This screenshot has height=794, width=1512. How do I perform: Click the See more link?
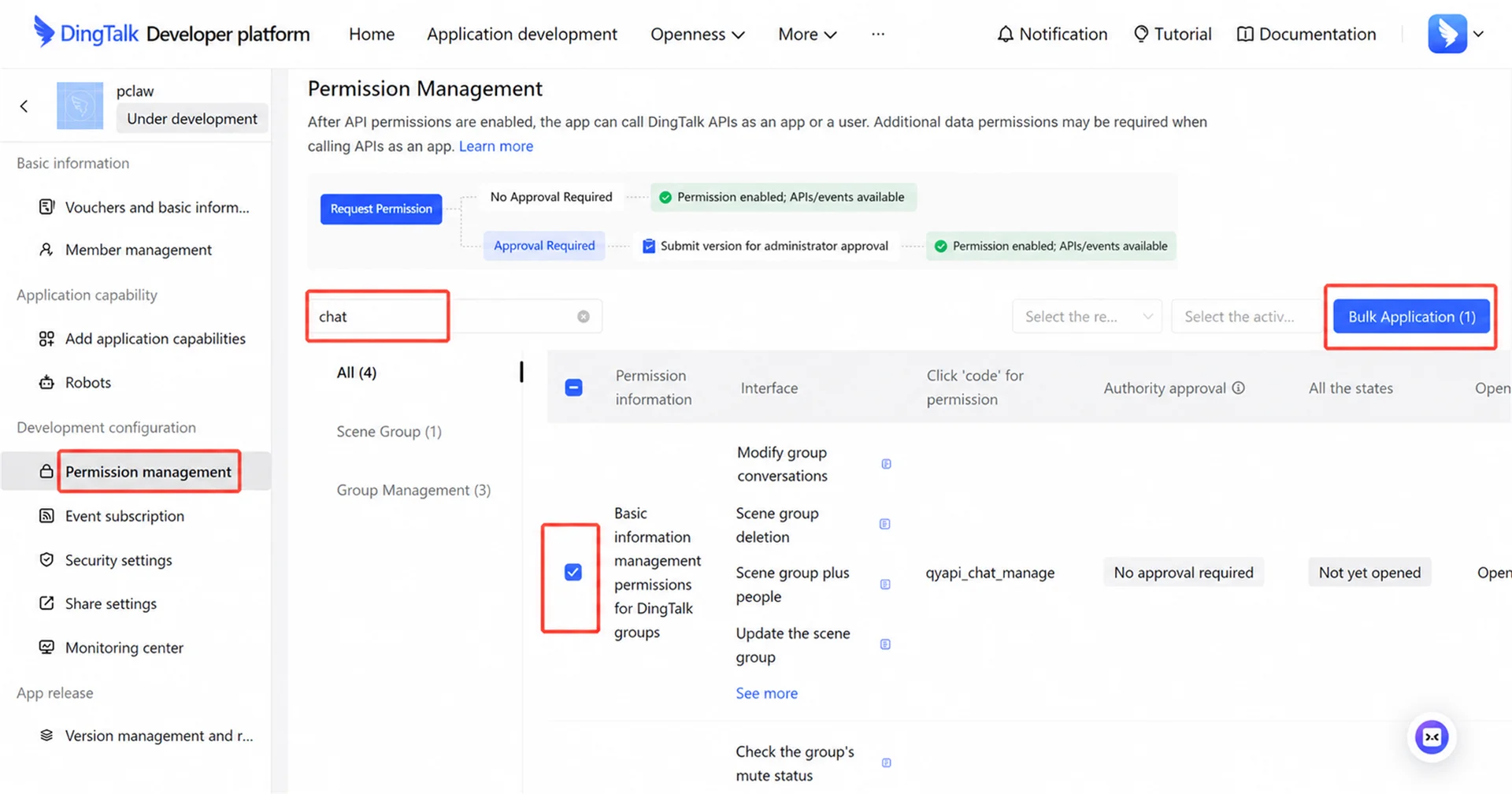point(766,693)
